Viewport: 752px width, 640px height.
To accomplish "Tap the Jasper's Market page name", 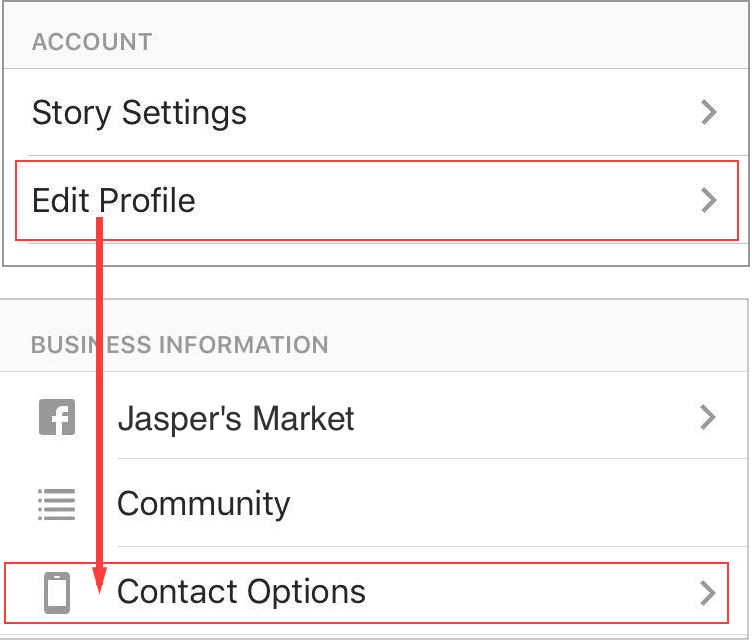I will pyautogui.click(x=236, y=418).
